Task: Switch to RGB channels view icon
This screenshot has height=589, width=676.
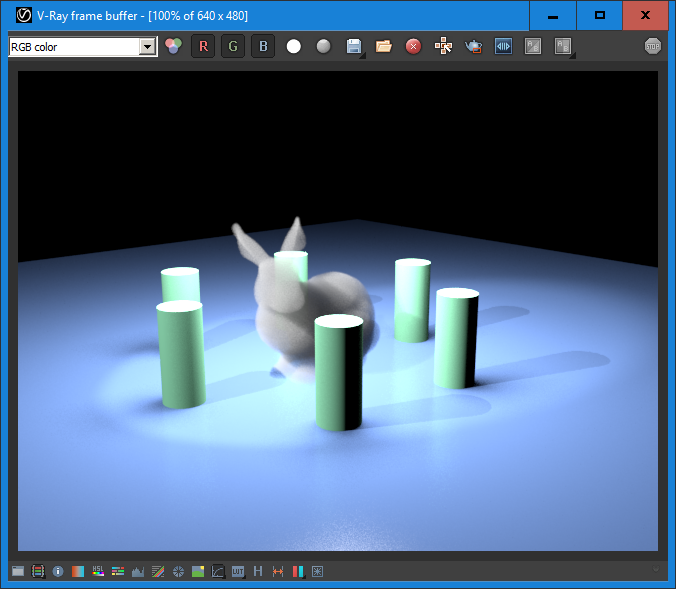Action: tap(173, 46)
